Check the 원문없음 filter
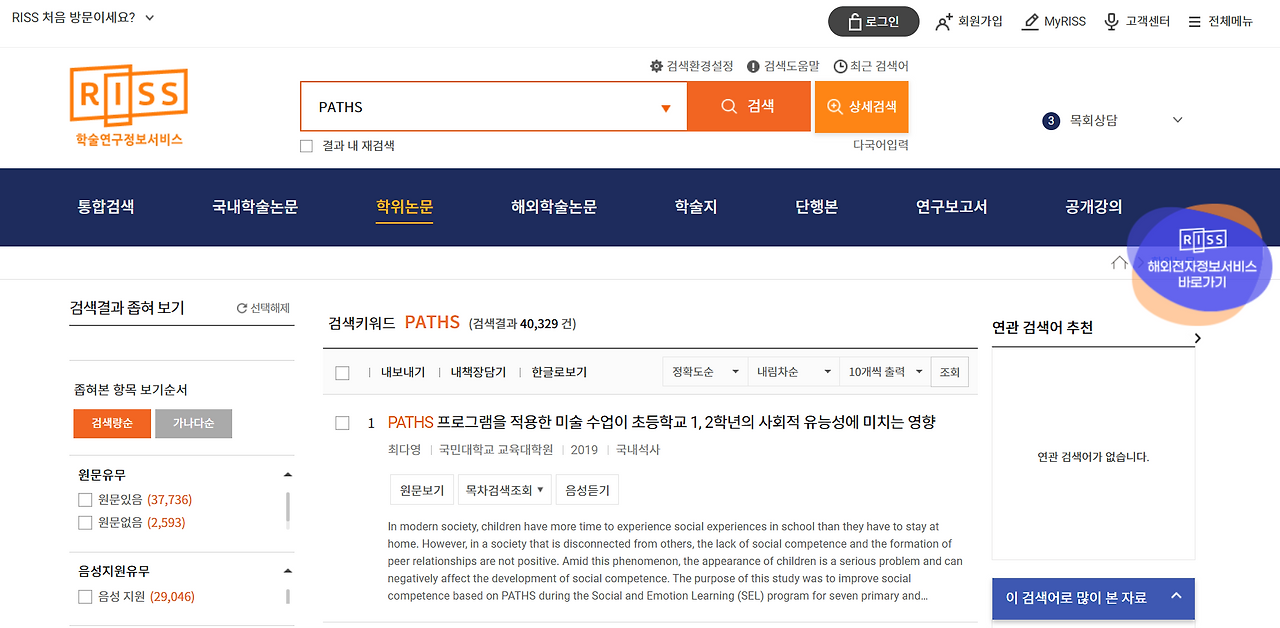1280x628 pixels. tap(85, 522)
